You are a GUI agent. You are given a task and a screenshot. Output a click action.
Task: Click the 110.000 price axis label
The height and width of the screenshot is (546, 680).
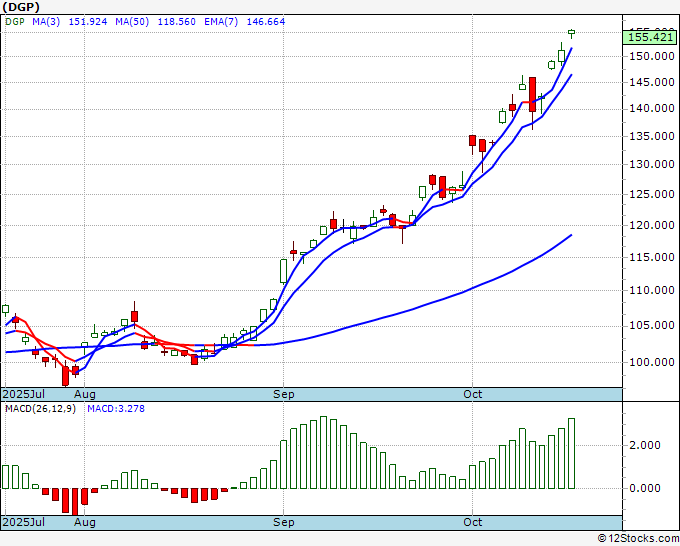pos(652,291)
